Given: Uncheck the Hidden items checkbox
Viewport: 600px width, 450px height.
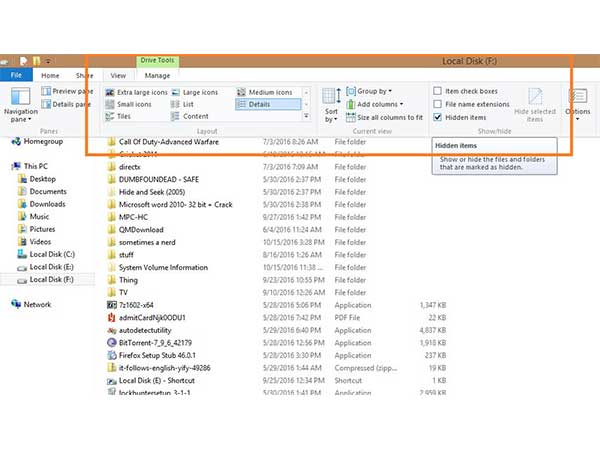Looking at the screenshot, I should coord(438,117).
